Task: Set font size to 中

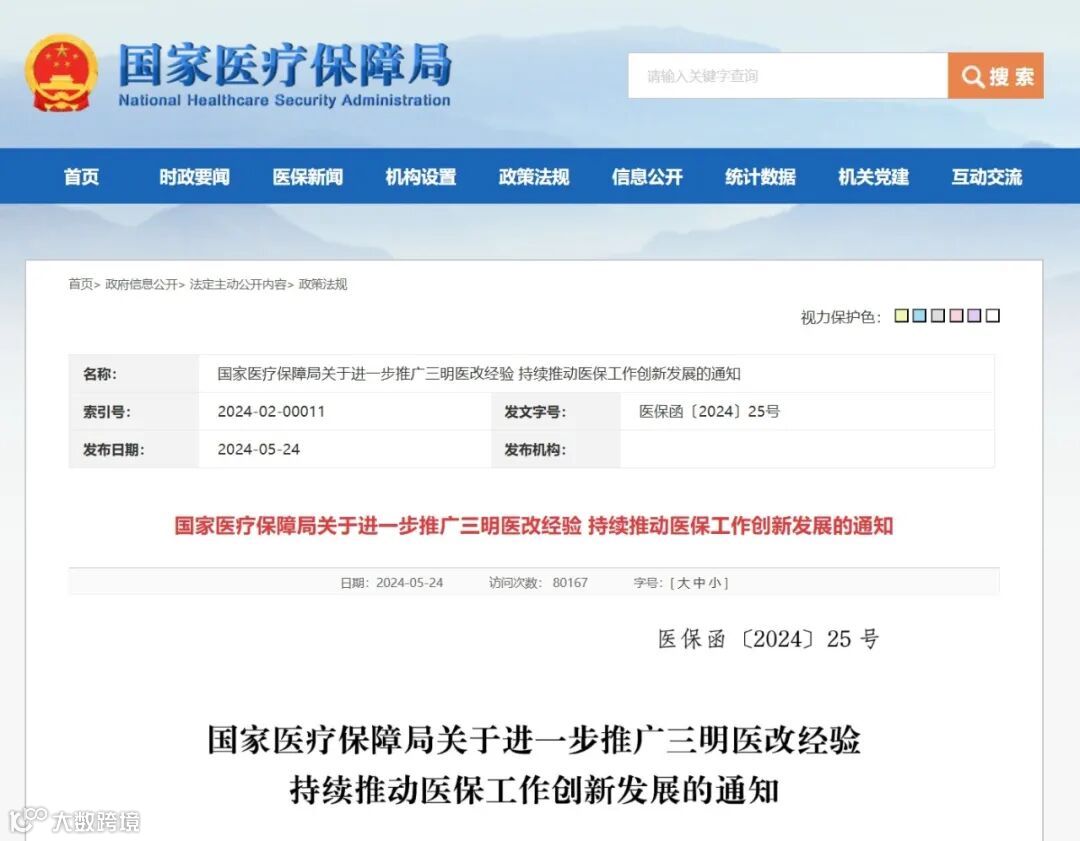Action: pos(699,583)
